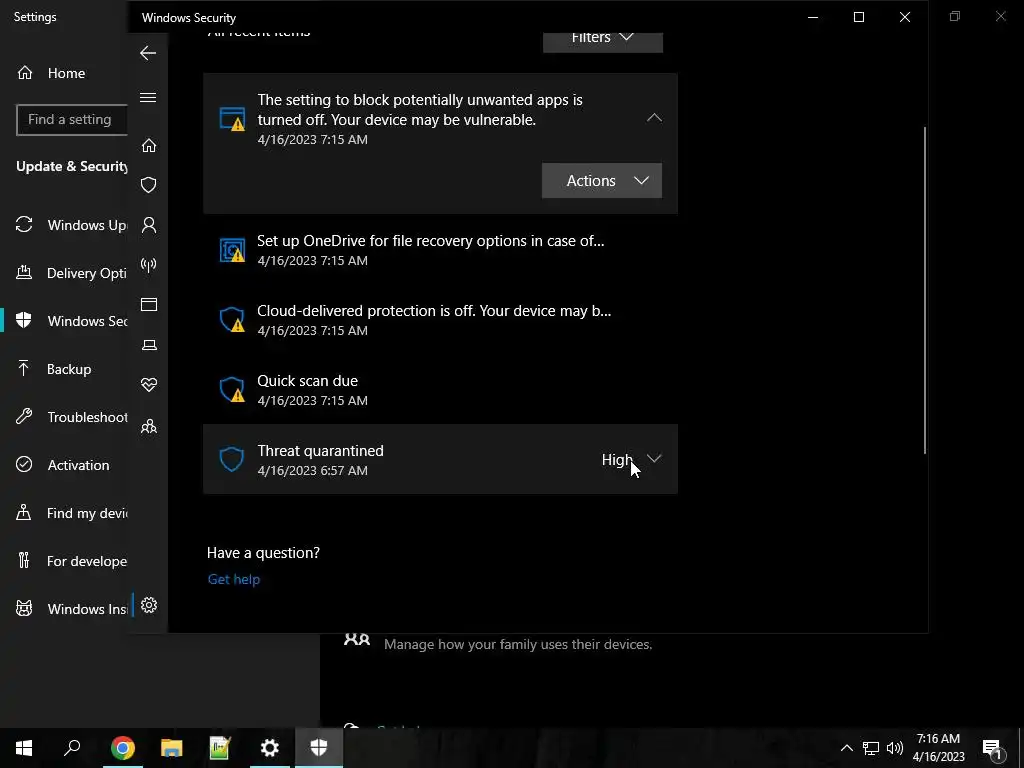Open the Actions dropdown
The height and width of the screenshot is (768, 1024).
coord(601,181)
